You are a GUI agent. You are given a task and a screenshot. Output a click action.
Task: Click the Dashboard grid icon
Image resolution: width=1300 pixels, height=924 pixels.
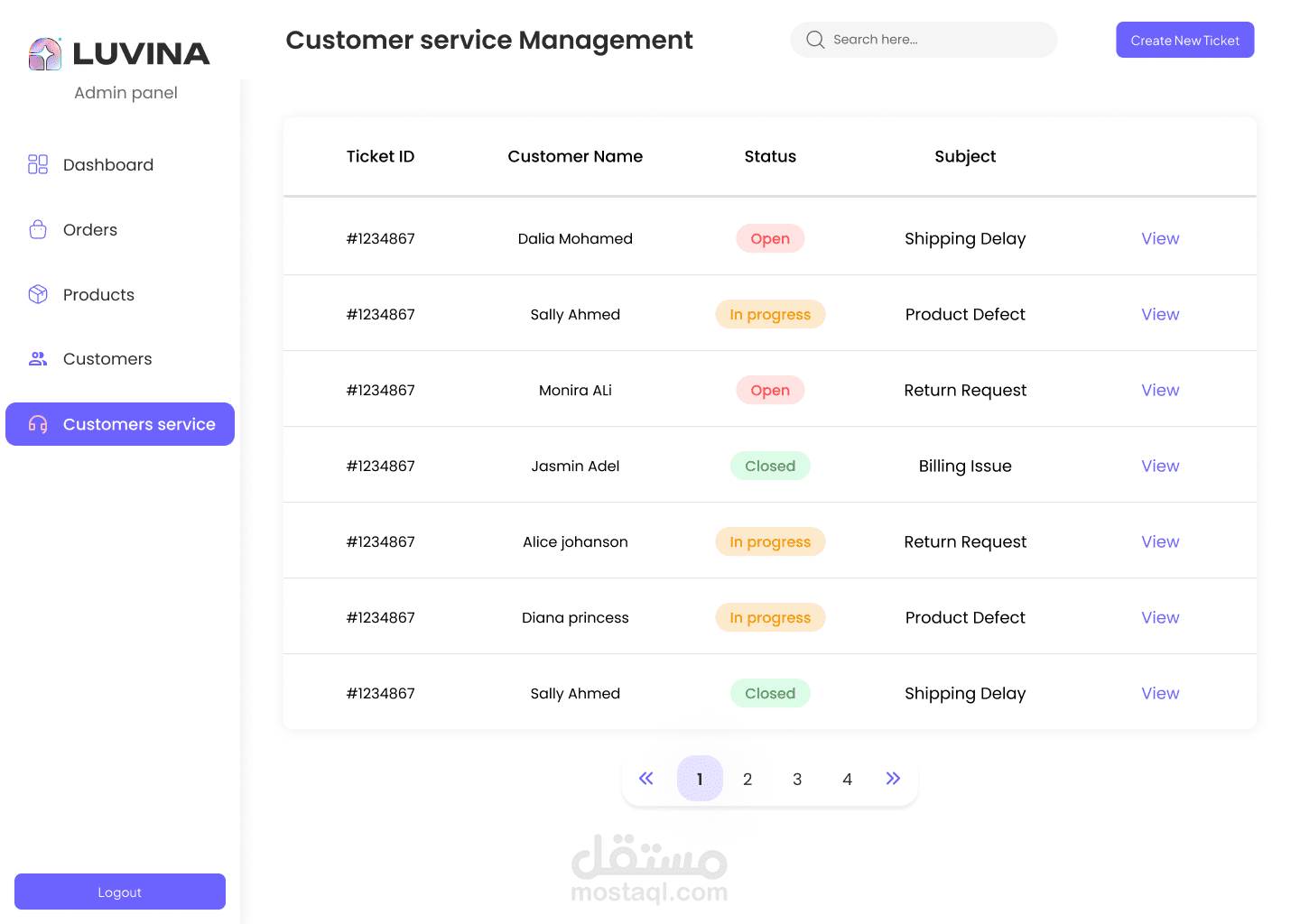pyautogui.click(x=38, y=164)
